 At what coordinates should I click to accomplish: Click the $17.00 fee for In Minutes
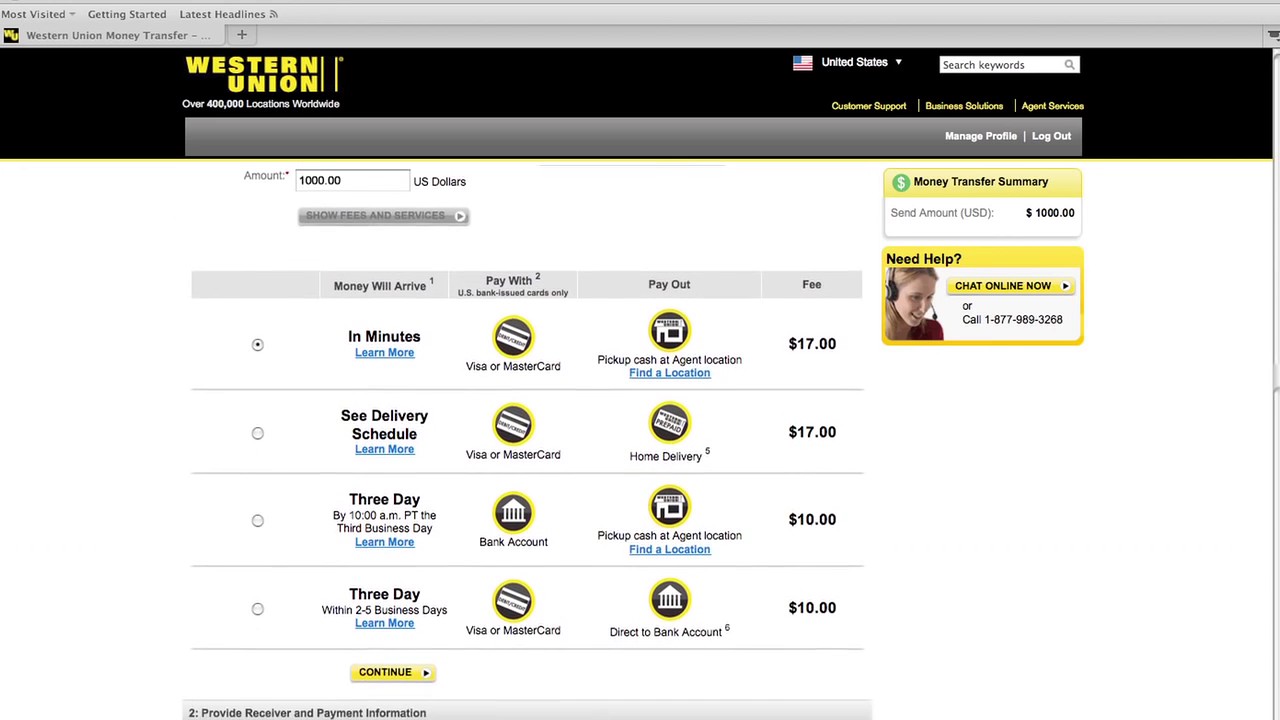pos(812,344)
